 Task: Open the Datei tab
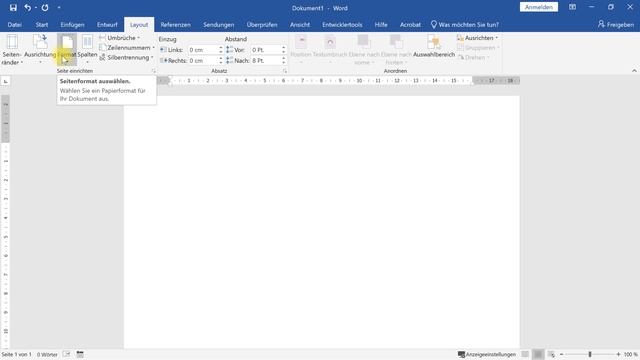(x=15, y=24)
